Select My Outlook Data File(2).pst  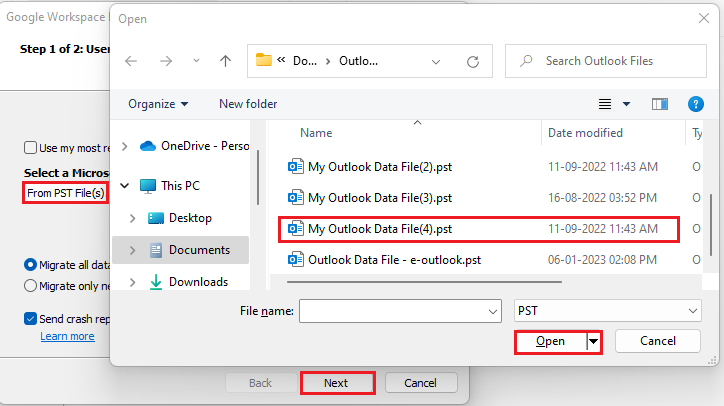coord(380,167)
